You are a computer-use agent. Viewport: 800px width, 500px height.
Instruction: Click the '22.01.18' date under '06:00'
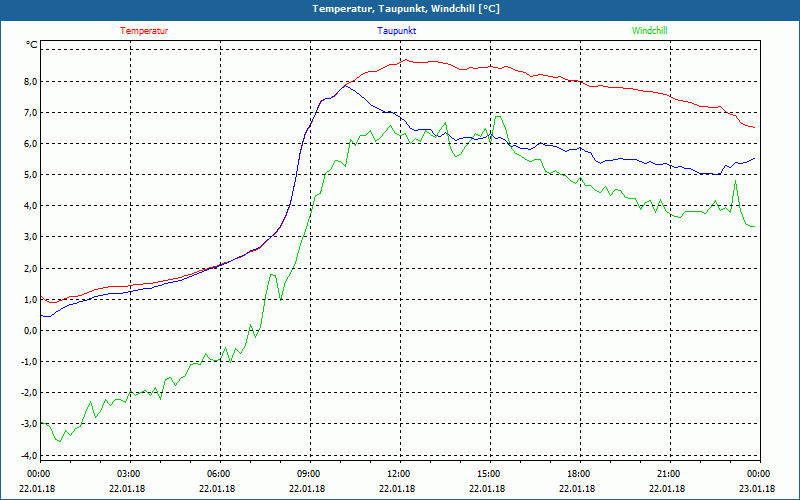coord(217,489)
